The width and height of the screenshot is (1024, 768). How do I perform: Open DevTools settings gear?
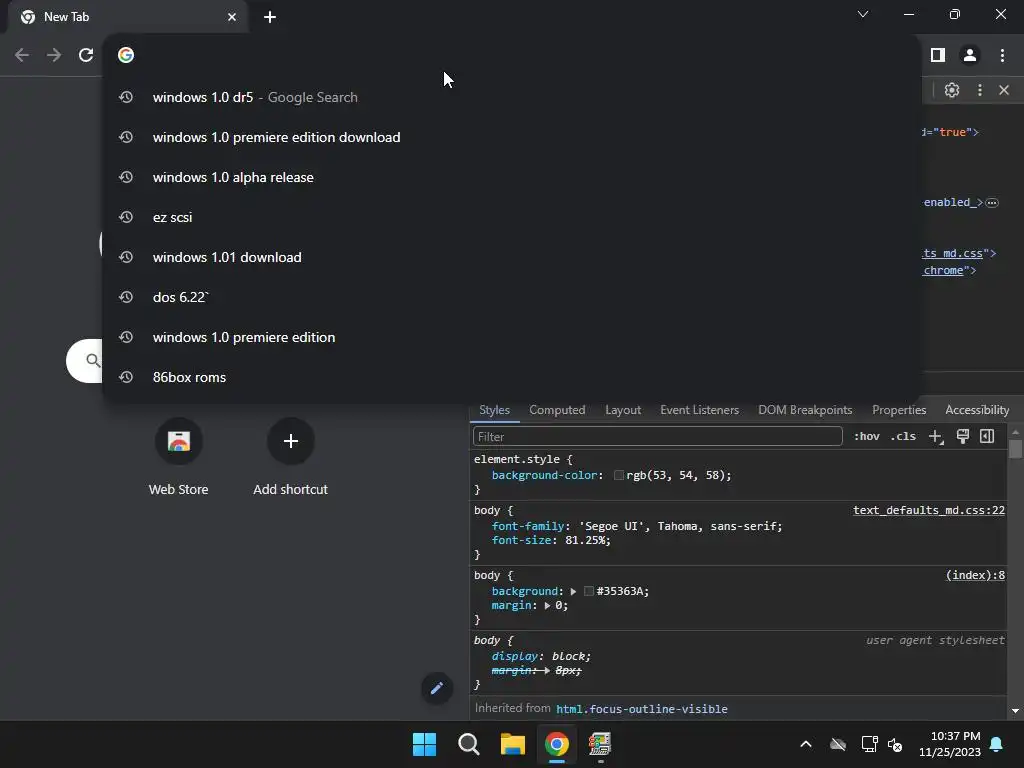[952, 89]
